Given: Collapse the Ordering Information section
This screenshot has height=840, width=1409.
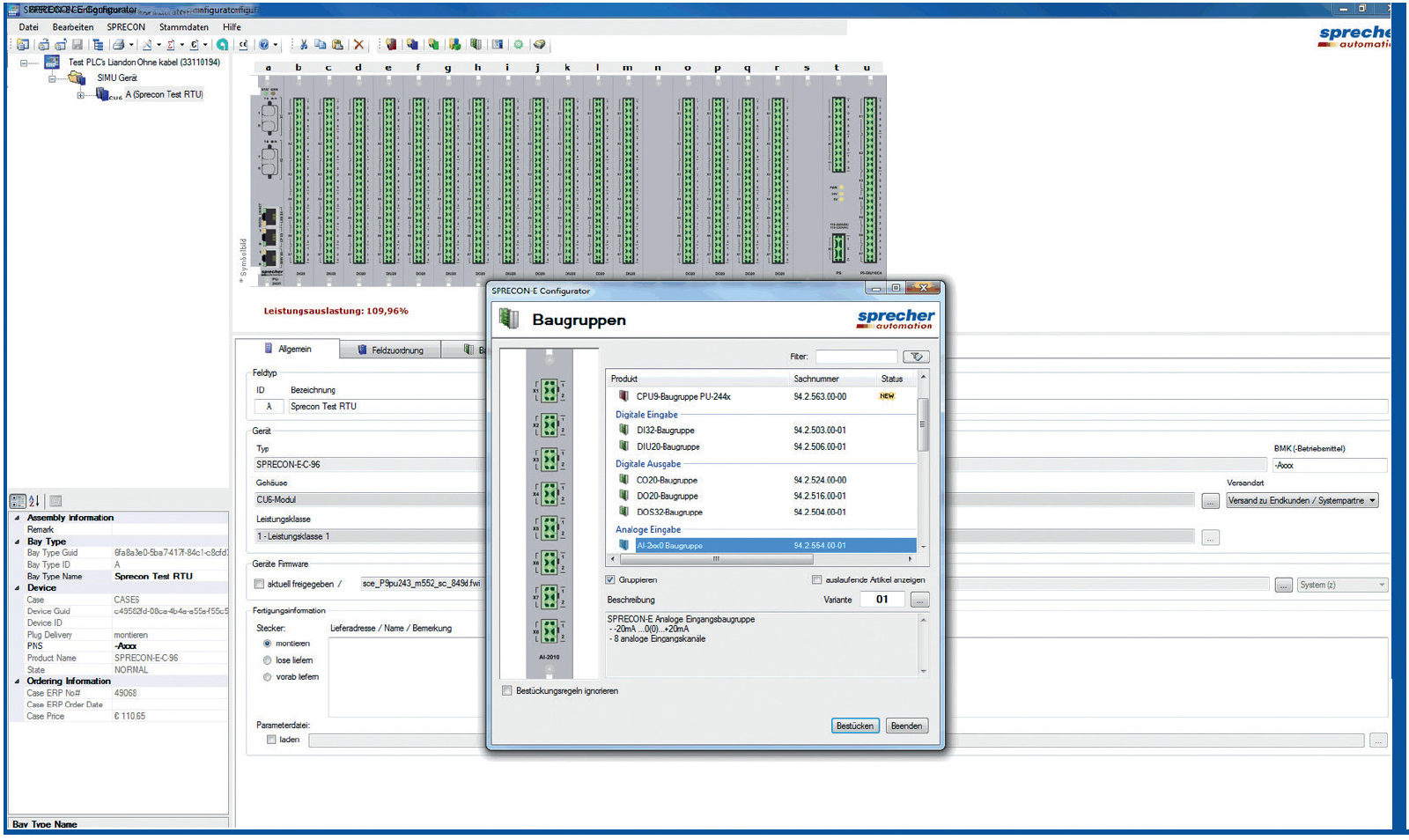Looking at the screenshot, I should click(17, 681).
